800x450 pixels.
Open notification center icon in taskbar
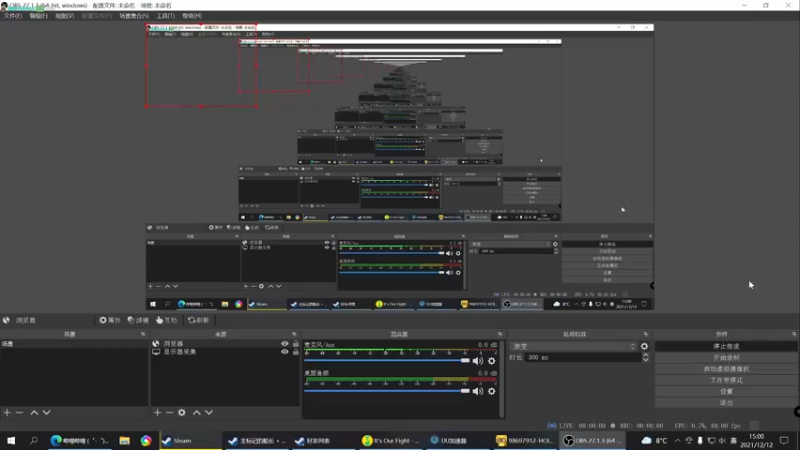click(785, 440)
